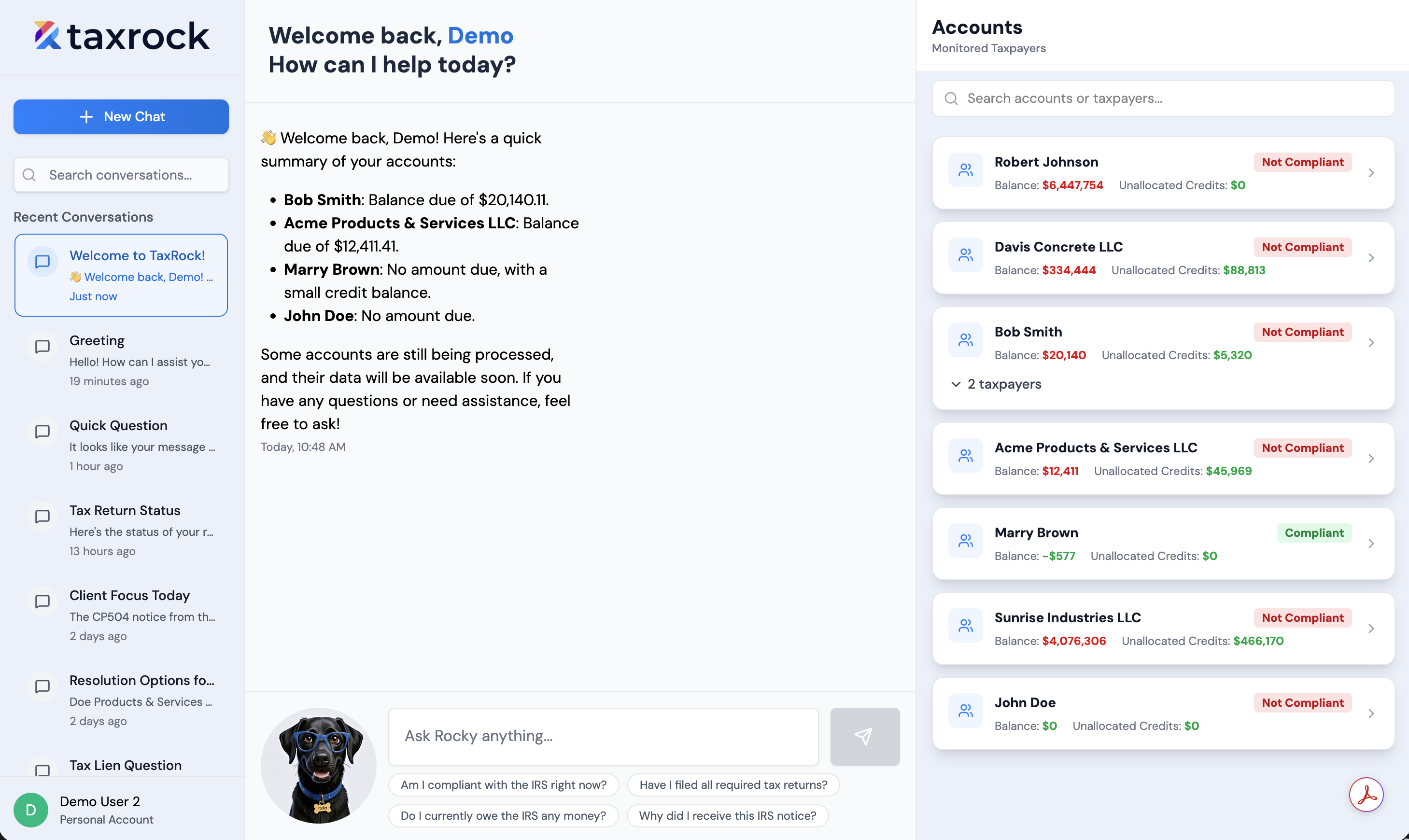Click the Rocky dog avatar
Screen dimensions: 1409x840
(319, 766)
